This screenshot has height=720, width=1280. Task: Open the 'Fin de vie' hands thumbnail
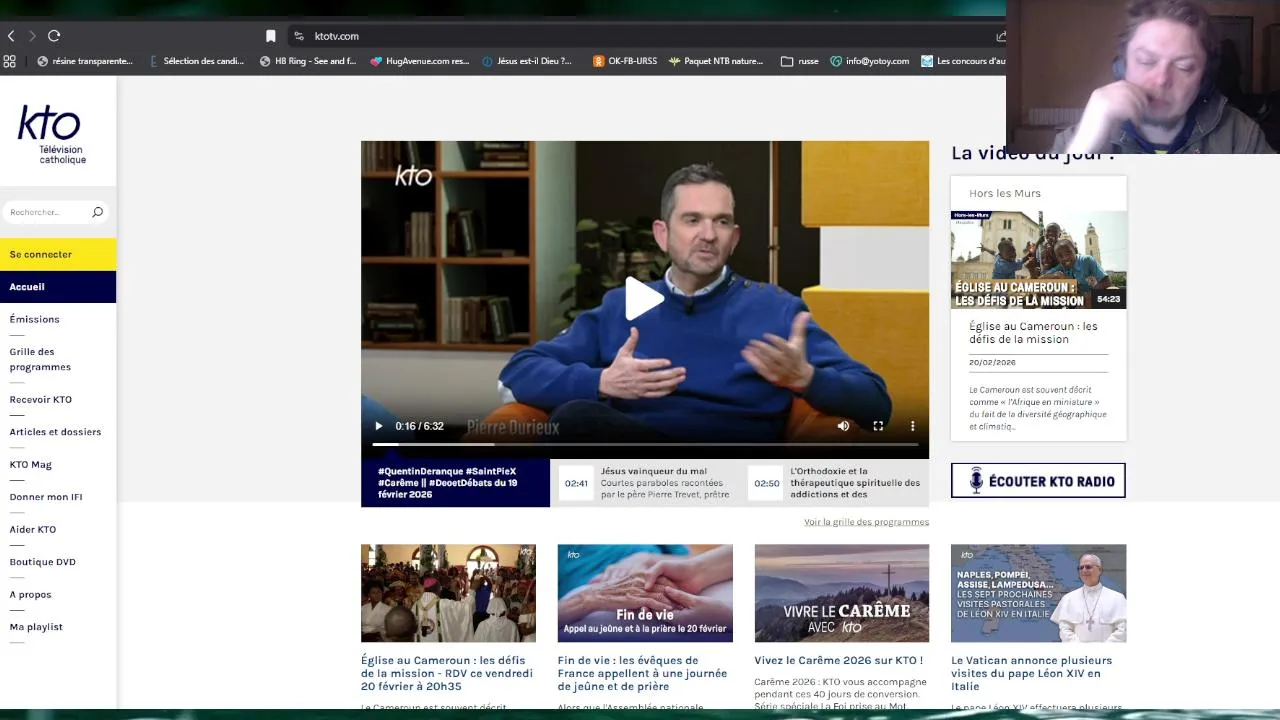(x=645, y=593)
